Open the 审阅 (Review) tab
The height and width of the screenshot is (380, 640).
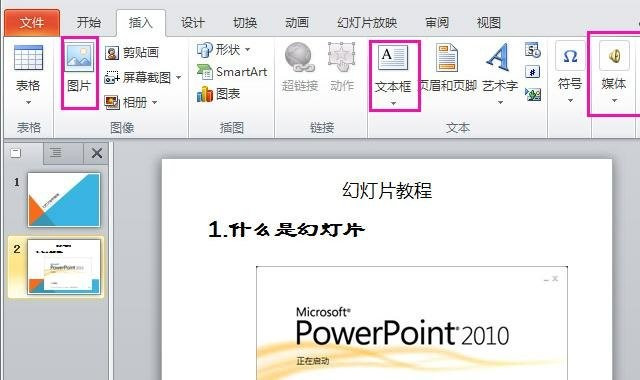point(437,22)
